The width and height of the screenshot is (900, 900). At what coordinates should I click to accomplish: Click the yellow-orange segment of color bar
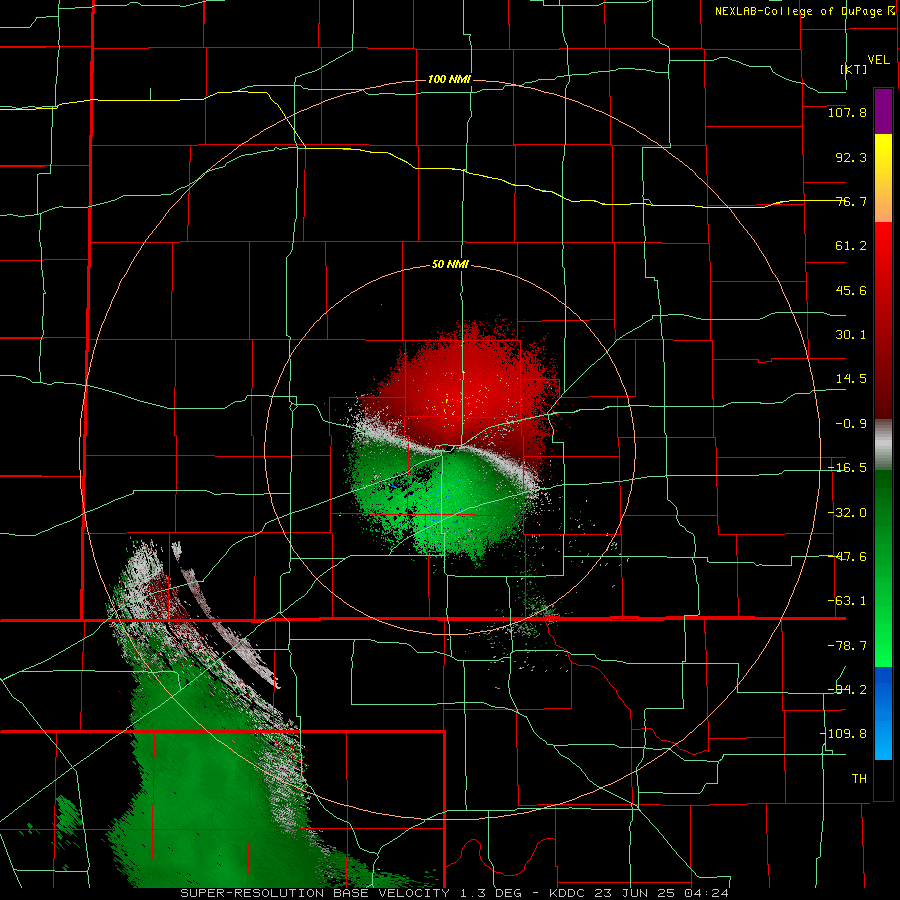(x=883, y=178)
